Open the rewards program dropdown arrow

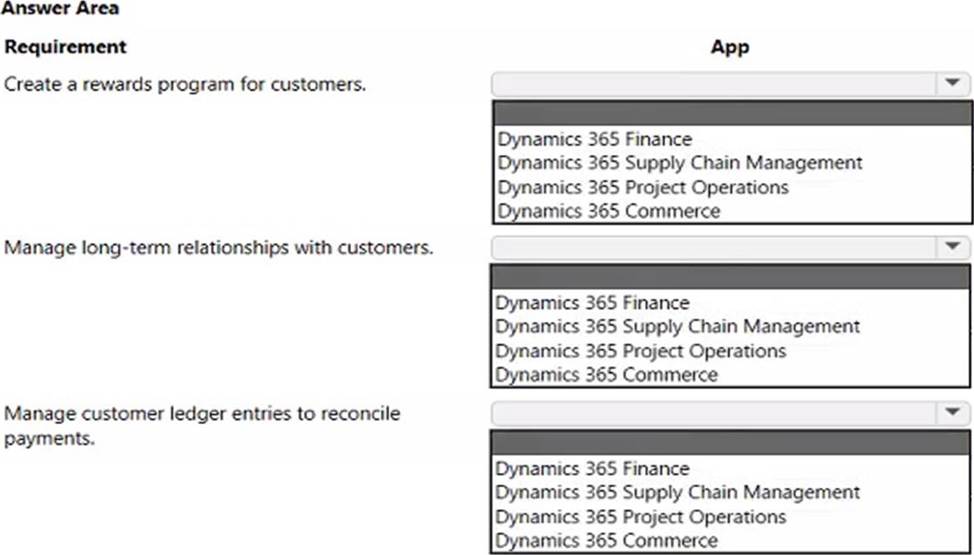click(953, 84)
